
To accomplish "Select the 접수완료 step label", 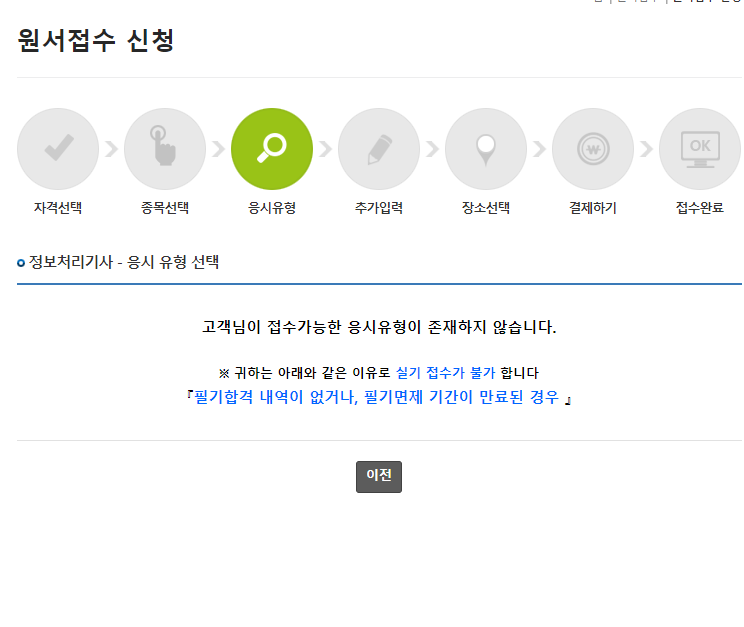I will (x=700, y=208).
